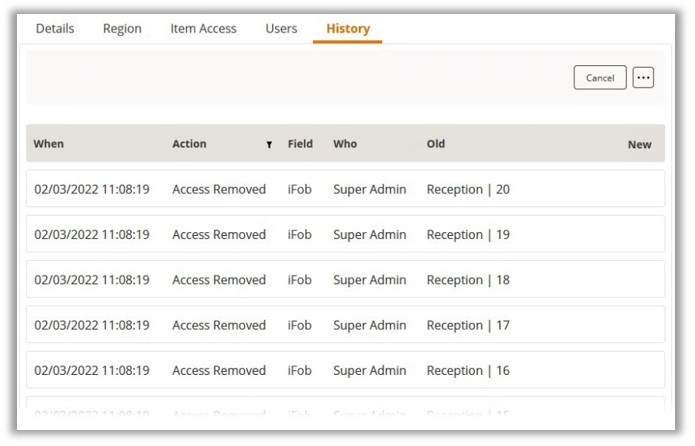Select the Reception | 18 history row
695x446 pixels.
(345, 280)
